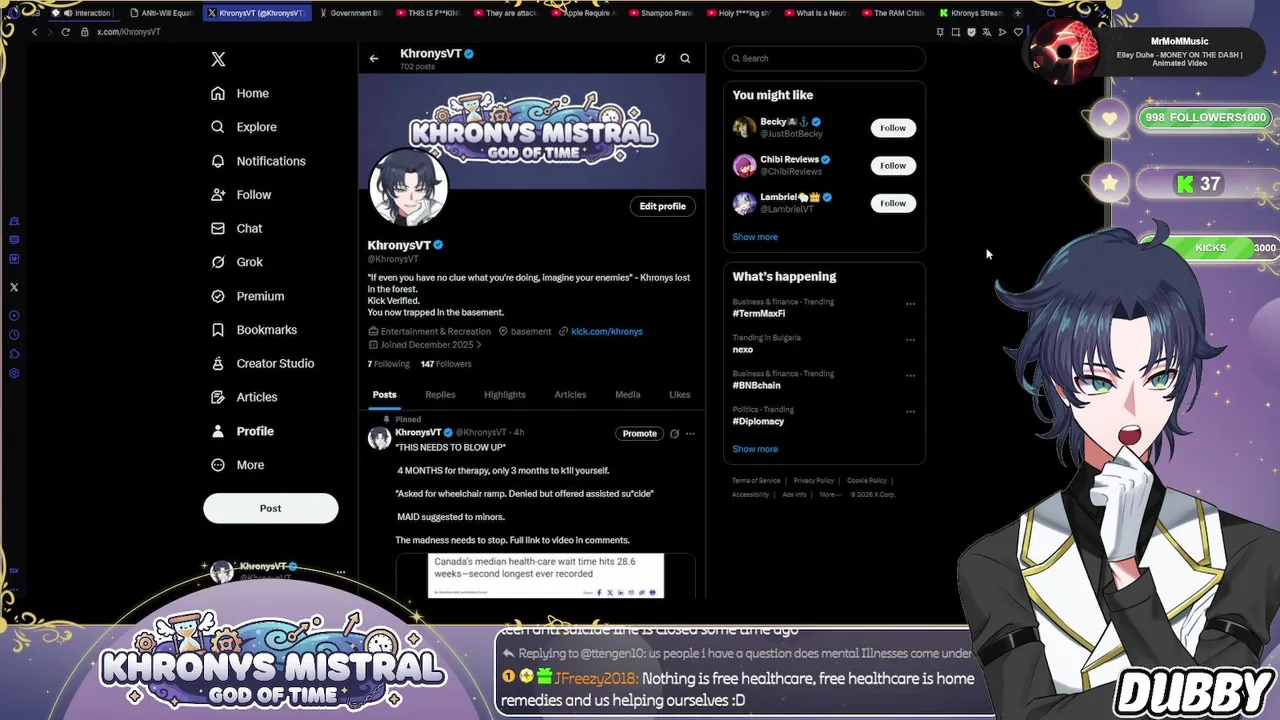Click the white Post button

(271, 508)
